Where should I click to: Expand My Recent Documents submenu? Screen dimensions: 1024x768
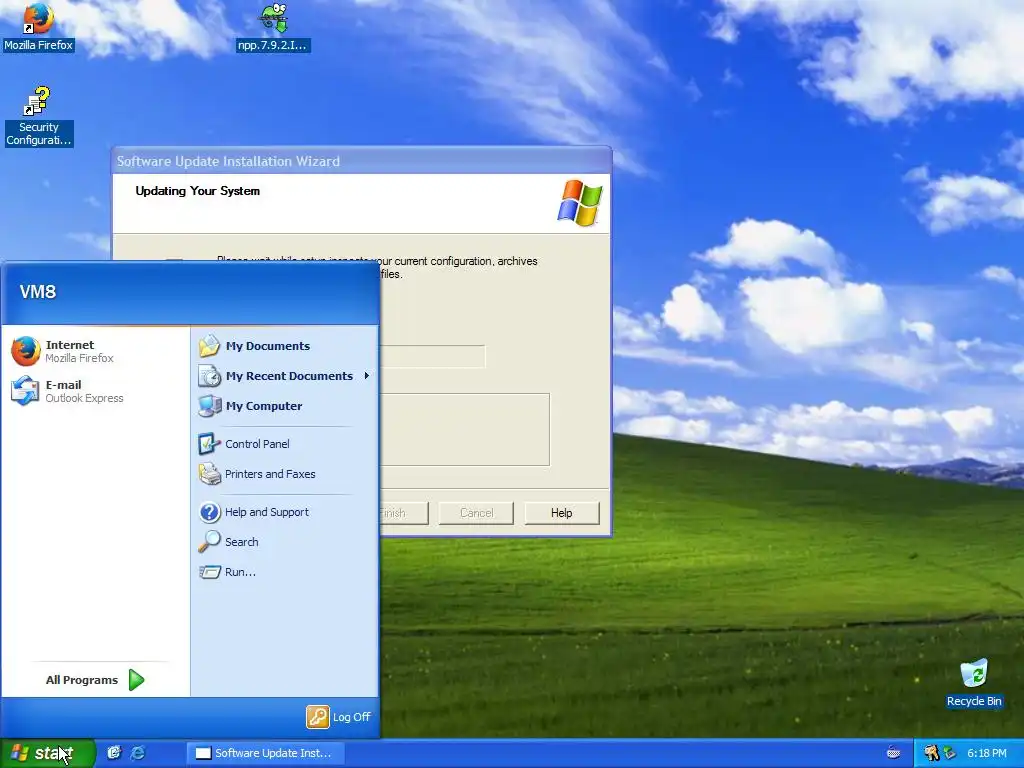click(284, 376)
